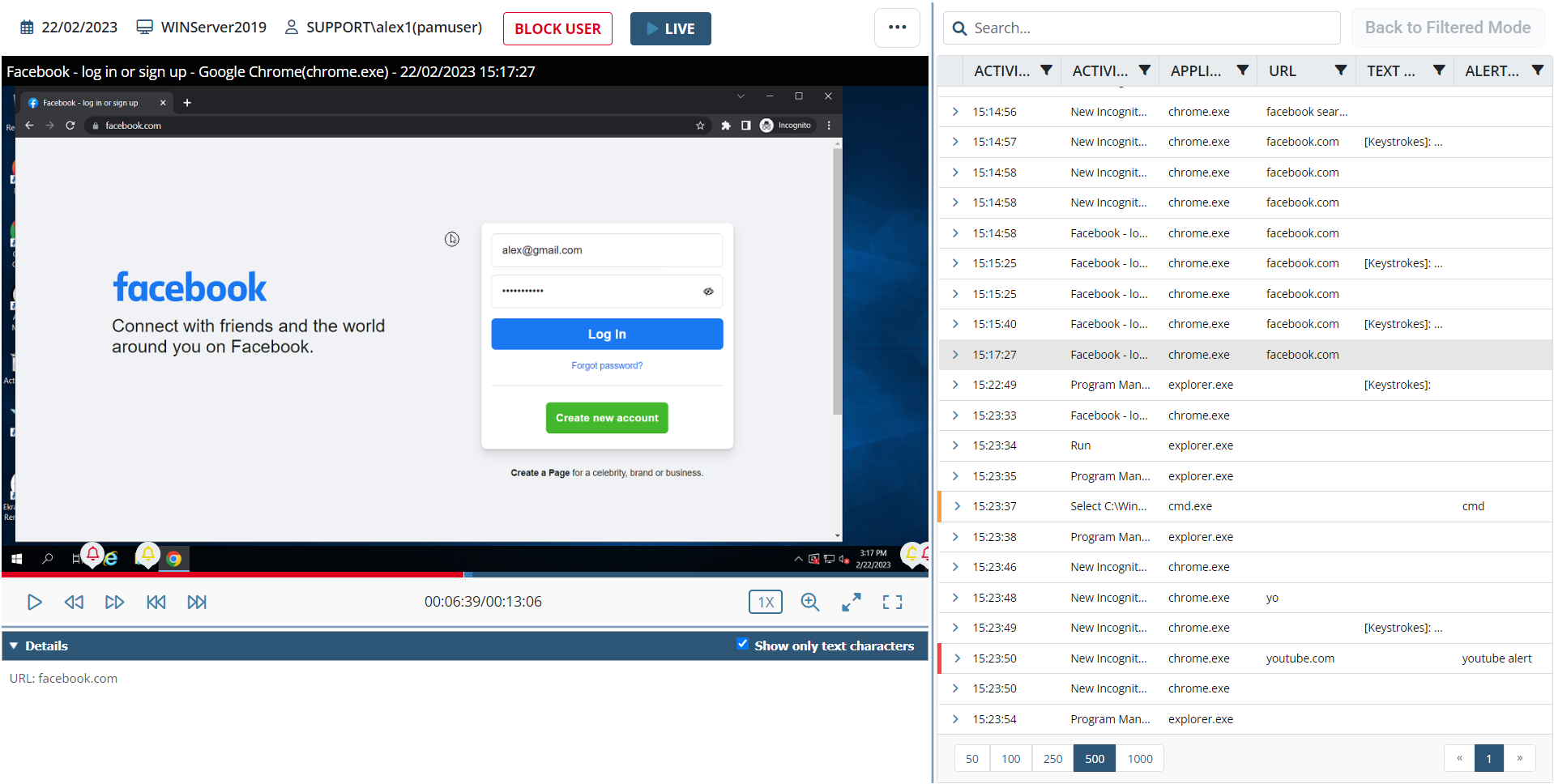Click the fast forward playback icon
This screenshot has width=1554, height=784.
coord(114,602)
